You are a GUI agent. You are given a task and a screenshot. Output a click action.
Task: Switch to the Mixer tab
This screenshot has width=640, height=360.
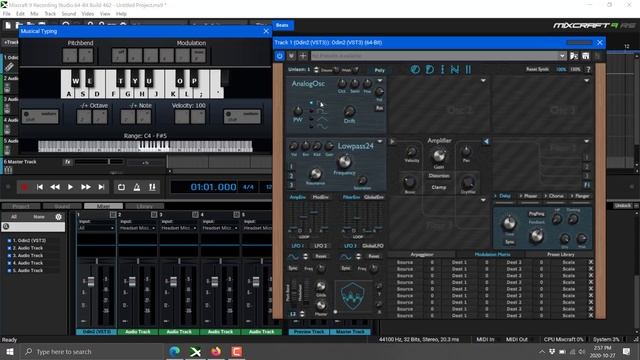tap(104, 206)
